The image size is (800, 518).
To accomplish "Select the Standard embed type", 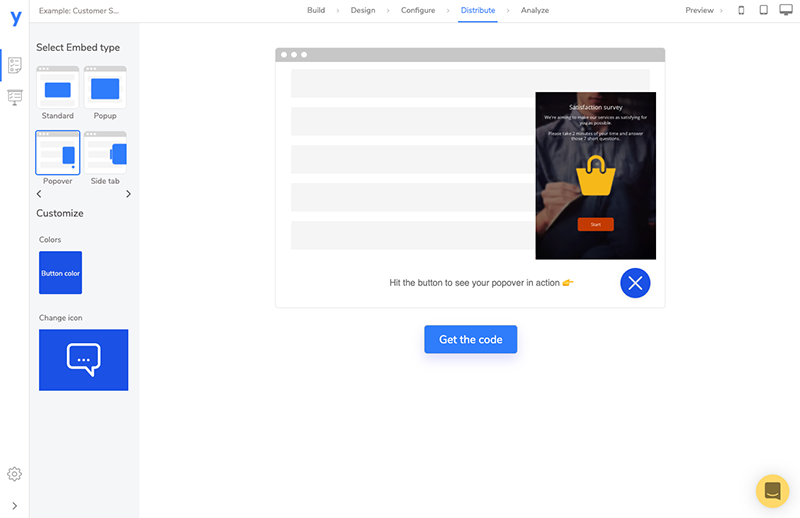I will [x=58, y=92].
